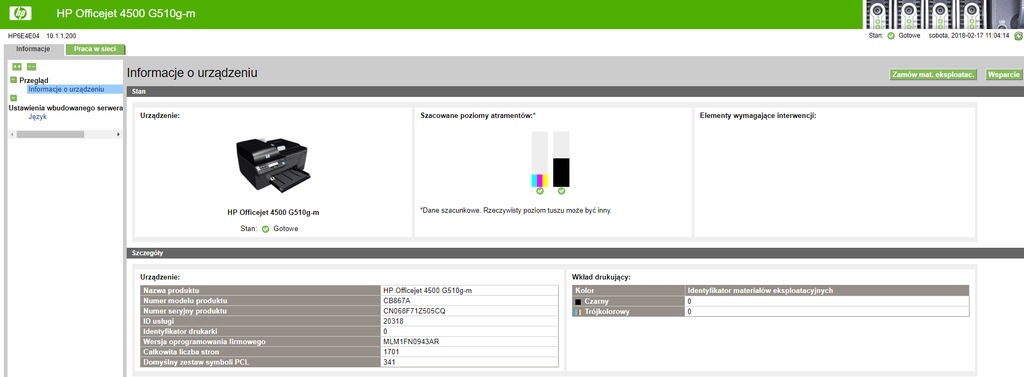Image resolution: width=1024 pixels, height=377 pixels.
Task: Collapse all navigation tree sections
Action: [31, 67]
